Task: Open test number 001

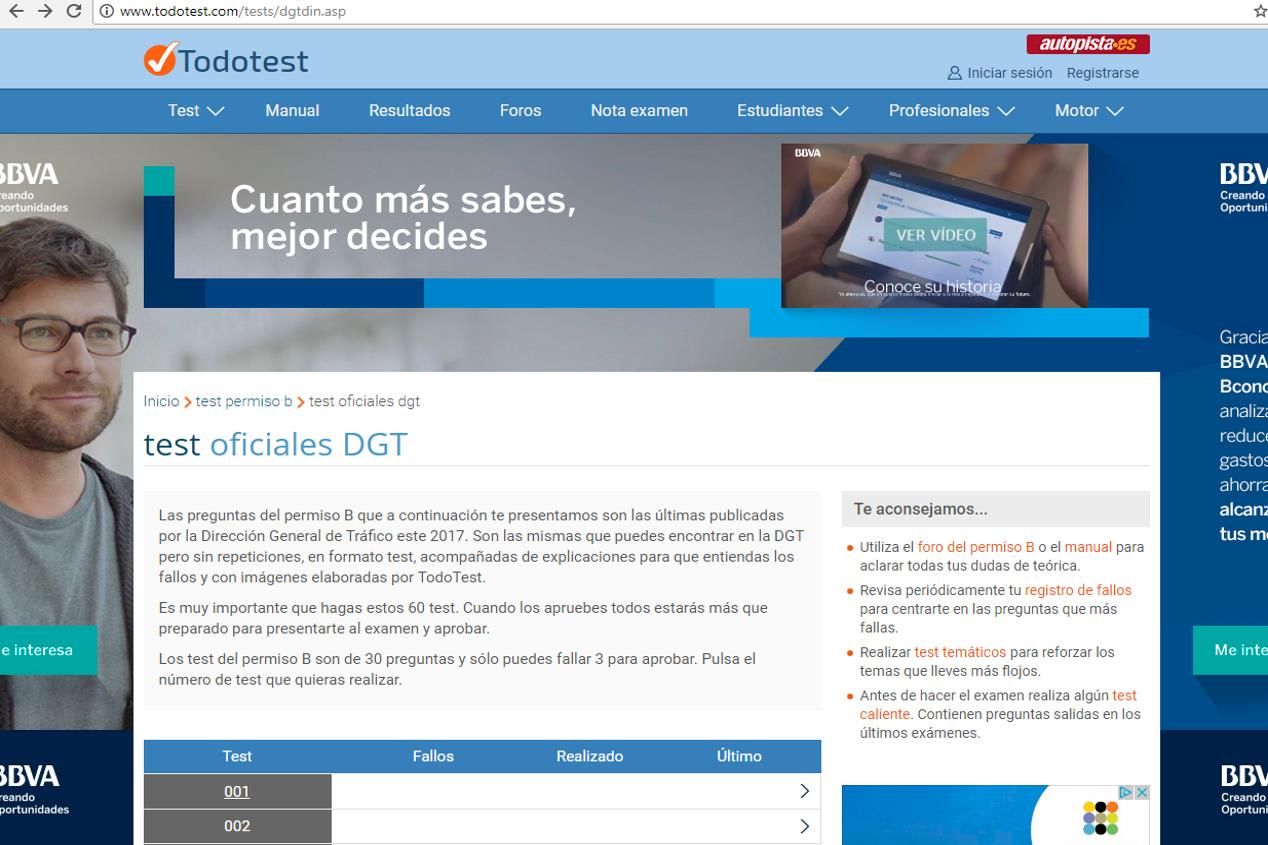Action: pos(237,791)
